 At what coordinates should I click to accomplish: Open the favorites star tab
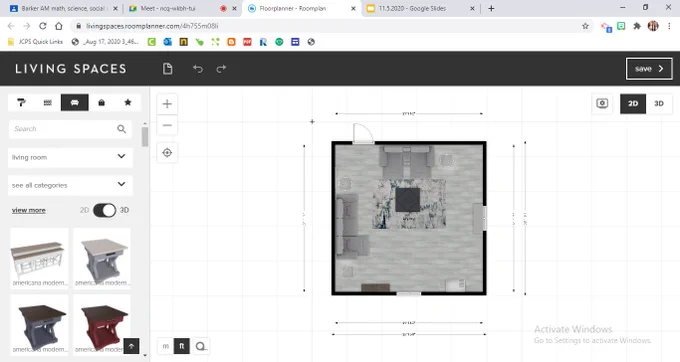(x=128, y=102)
